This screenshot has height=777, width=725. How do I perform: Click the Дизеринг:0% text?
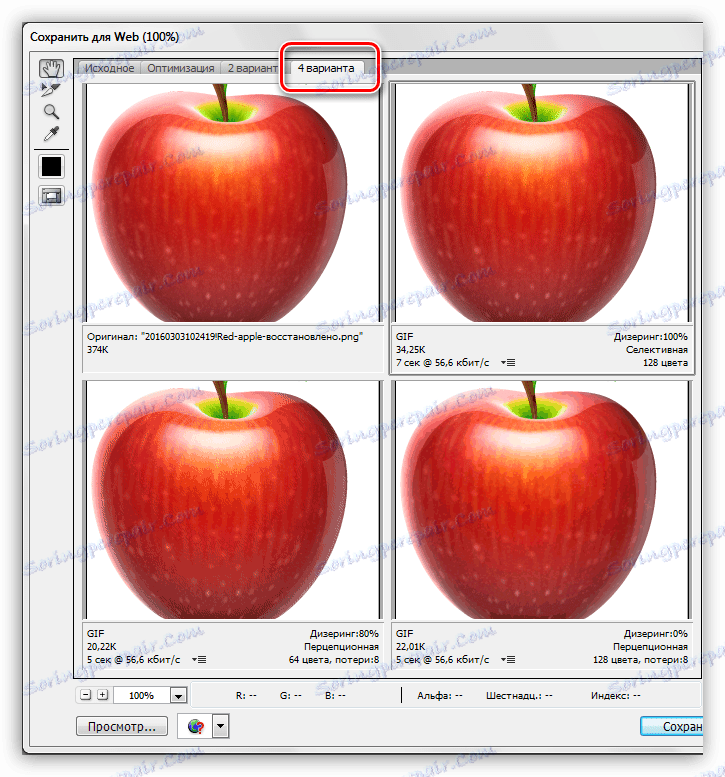tap(655, 634)
